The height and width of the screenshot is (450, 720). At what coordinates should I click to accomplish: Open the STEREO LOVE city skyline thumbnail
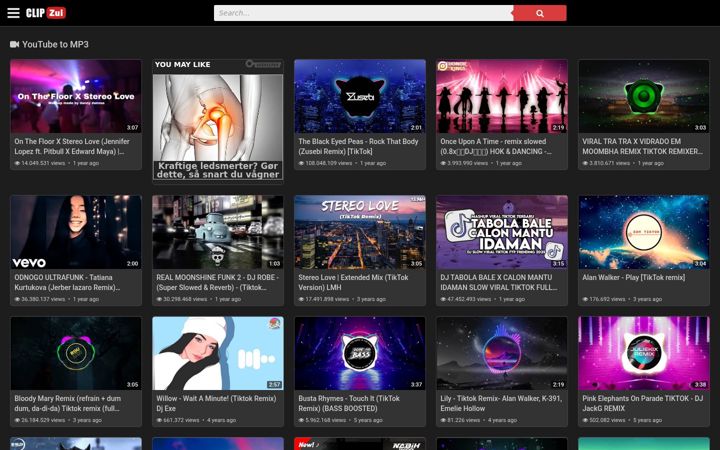(x=360, y=232)
